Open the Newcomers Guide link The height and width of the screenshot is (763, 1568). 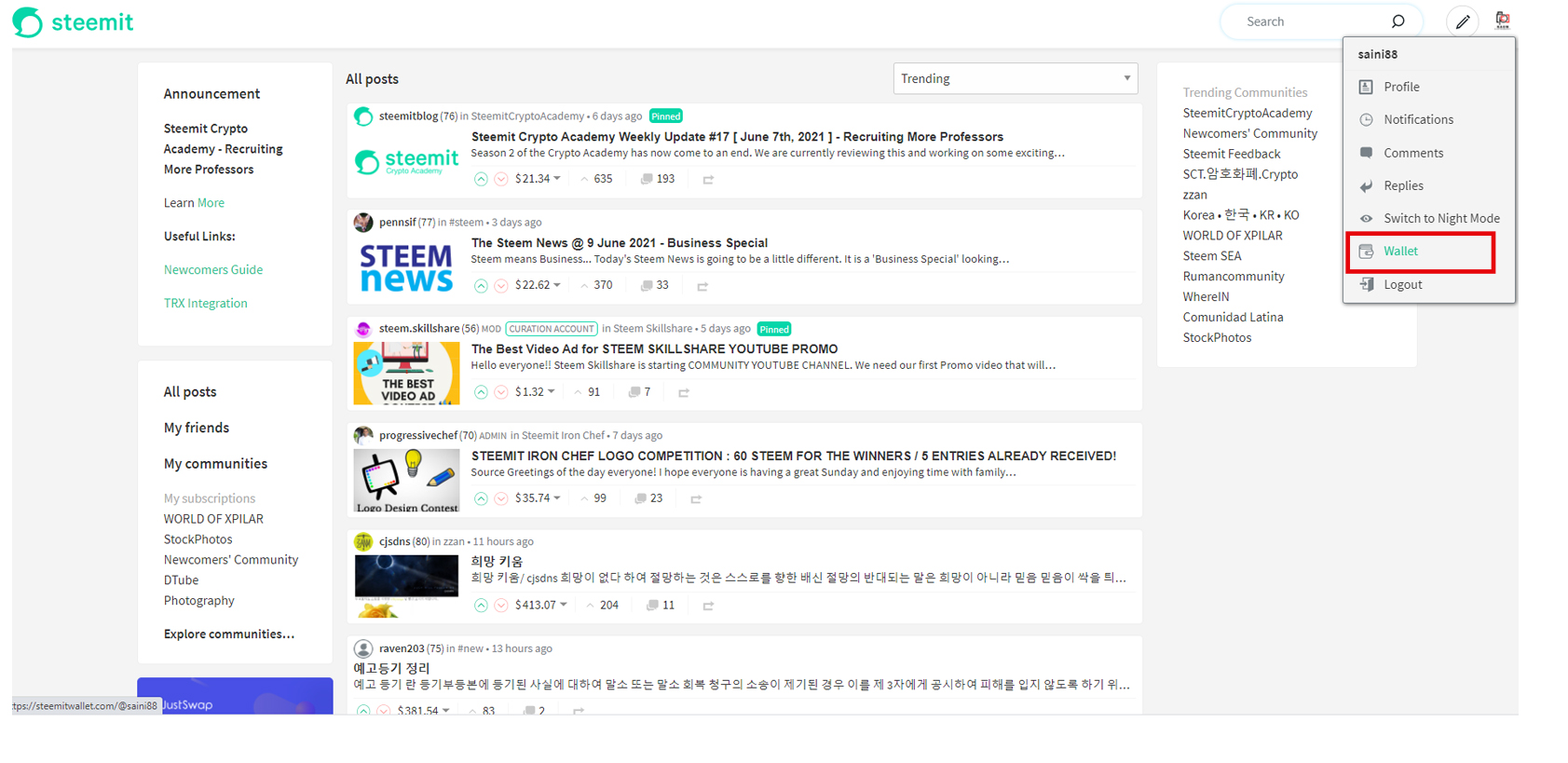click(213, 270)
